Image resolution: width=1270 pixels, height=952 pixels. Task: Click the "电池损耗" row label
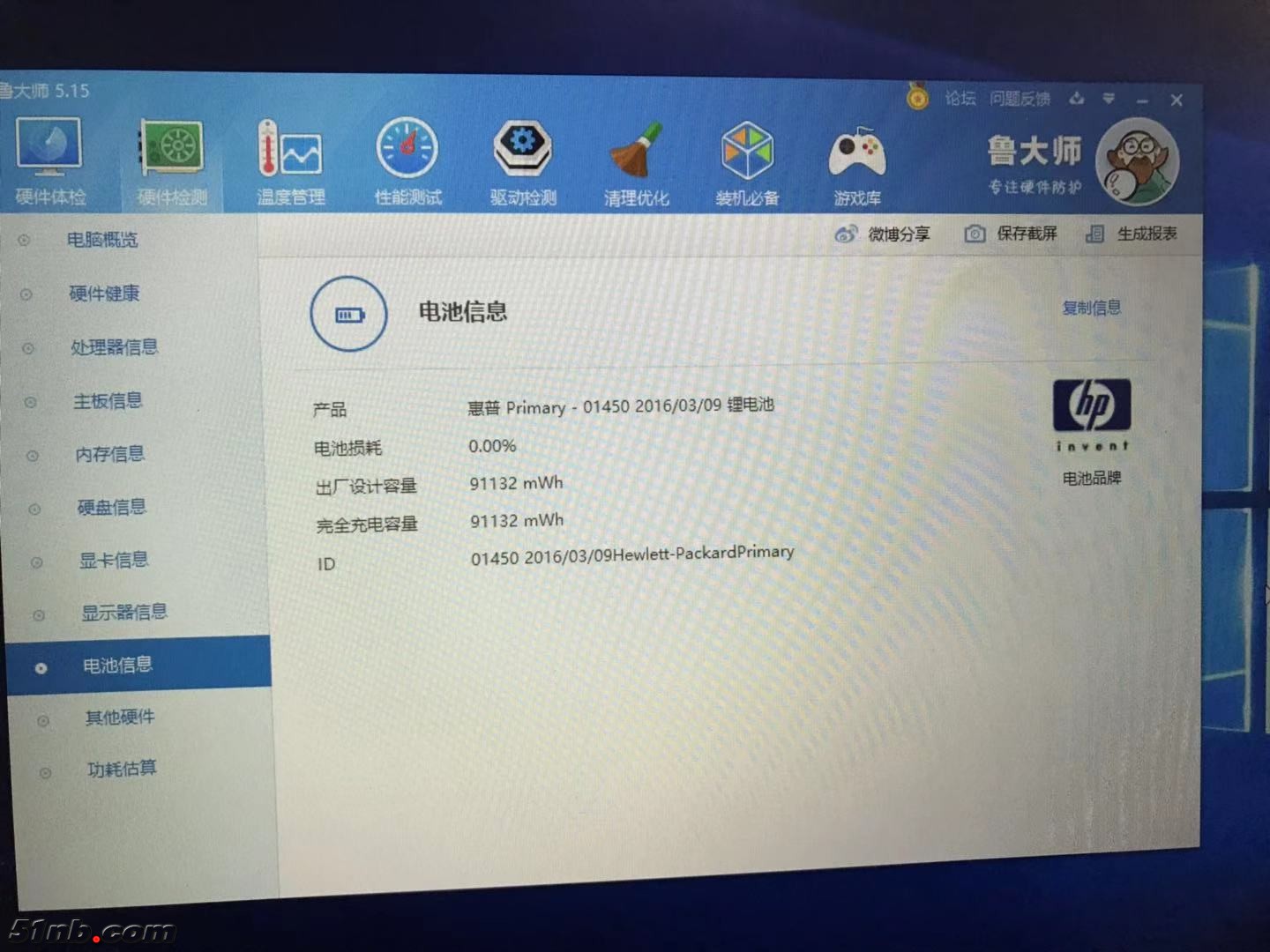pyautogui.click(x=348, y=449)
